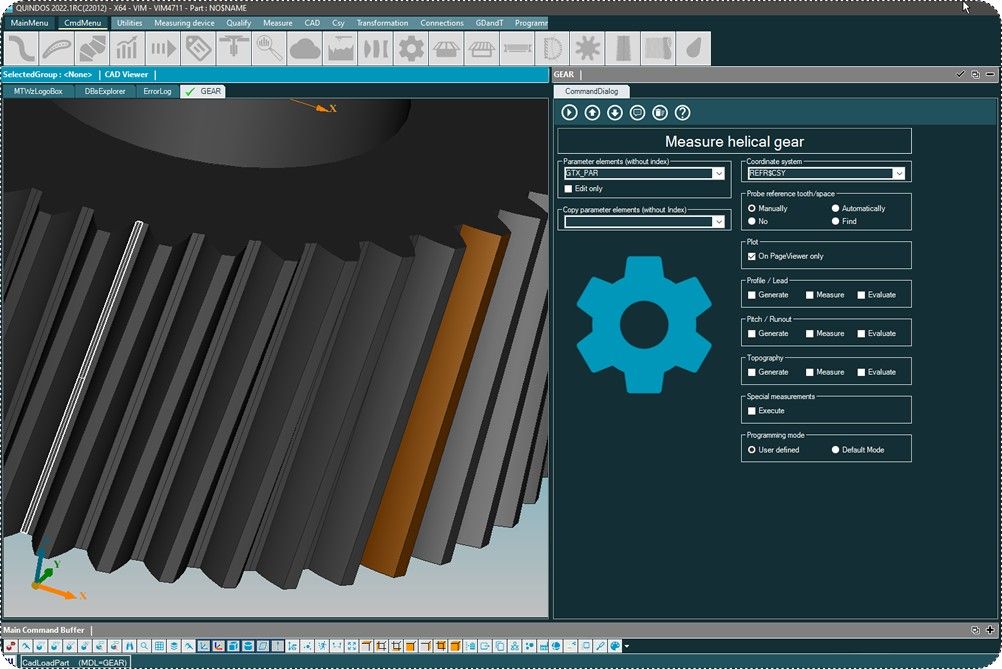The width and height of the screenshot is (1002, 669).
Task: Click the grid table icon in the bottom toolbar
Action: [x=159, y=646]
